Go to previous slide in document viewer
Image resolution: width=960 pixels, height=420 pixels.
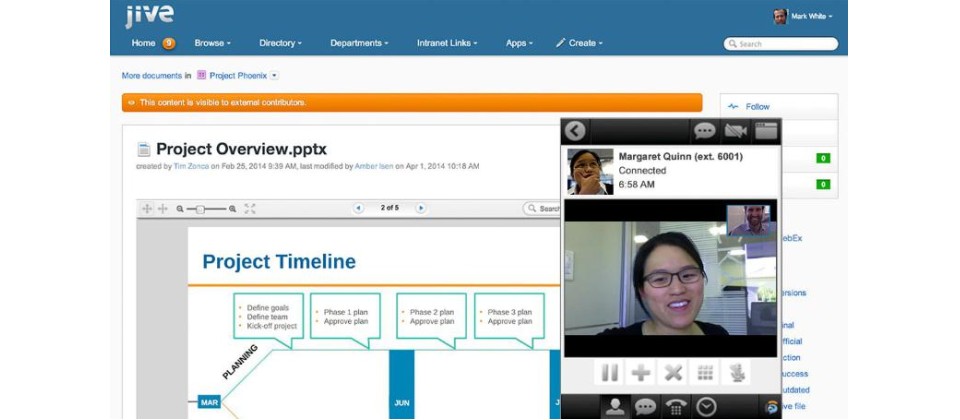(359, 208)
